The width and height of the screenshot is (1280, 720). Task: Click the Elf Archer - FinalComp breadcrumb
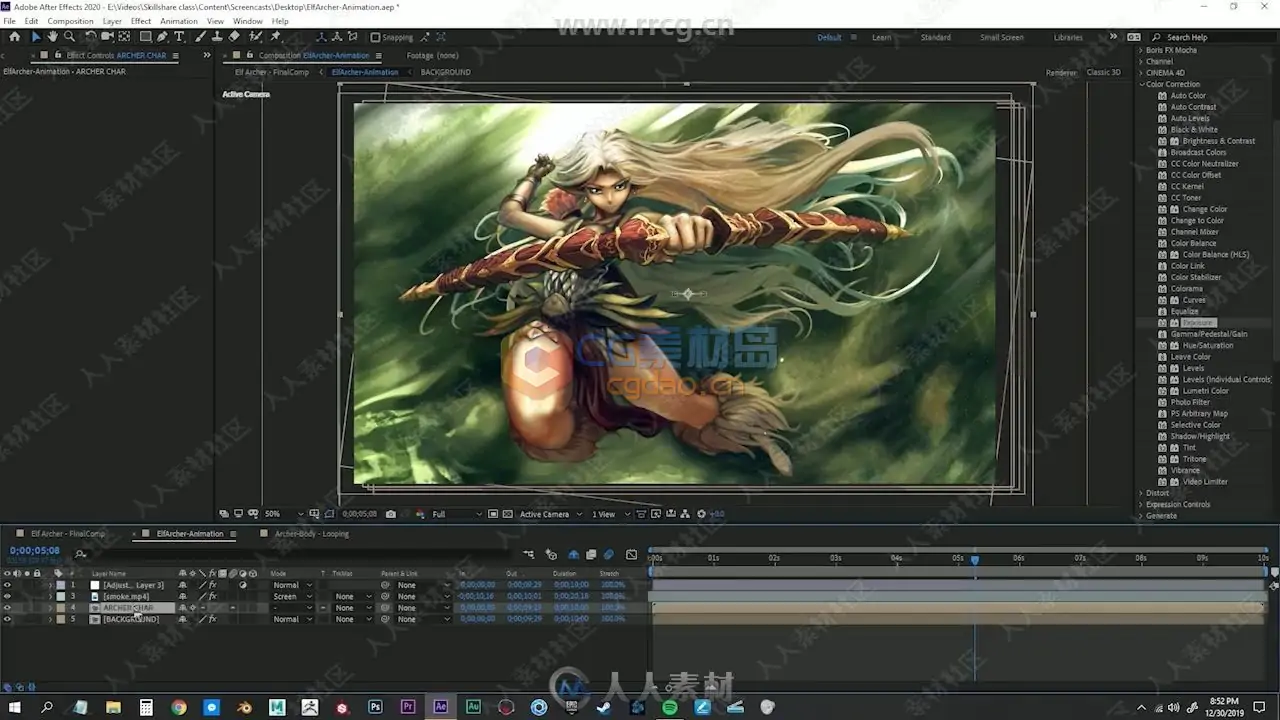(273, 72)
